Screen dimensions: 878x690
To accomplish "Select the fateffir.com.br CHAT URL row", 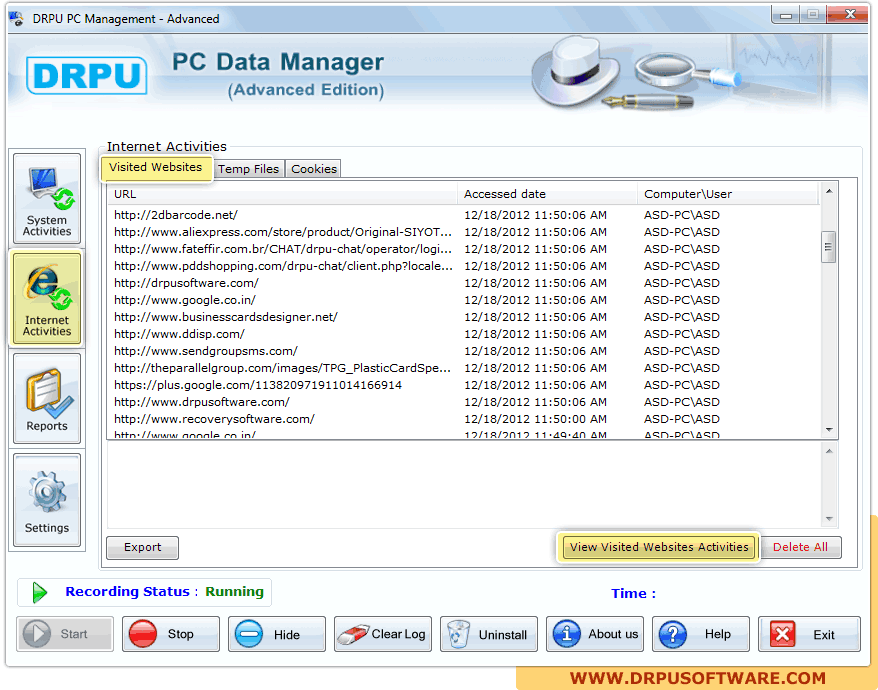I will coord(464,249).
